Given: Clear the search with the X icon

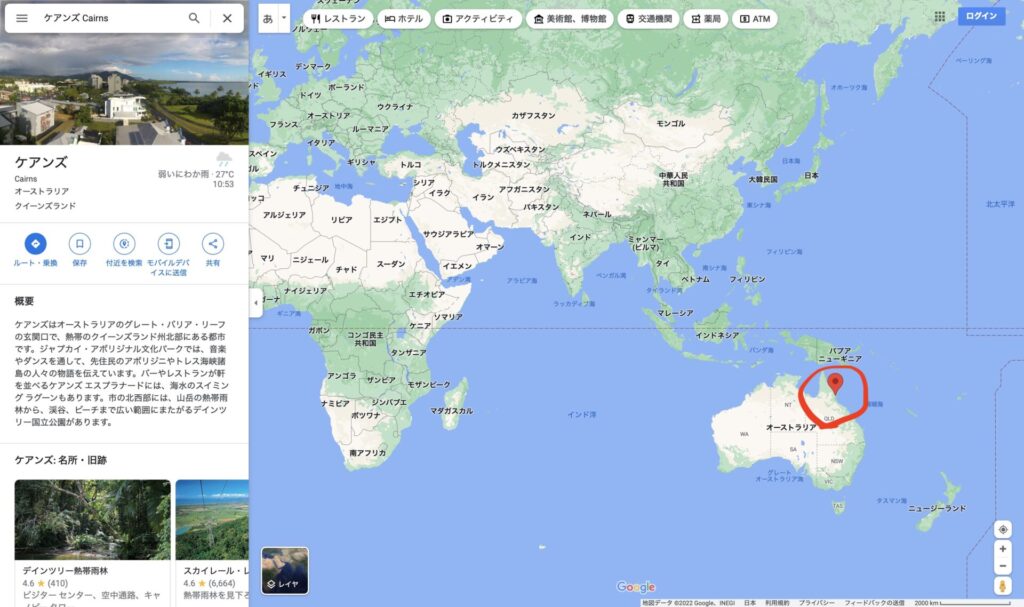Looking at the screenshot, I should point(227,18).
